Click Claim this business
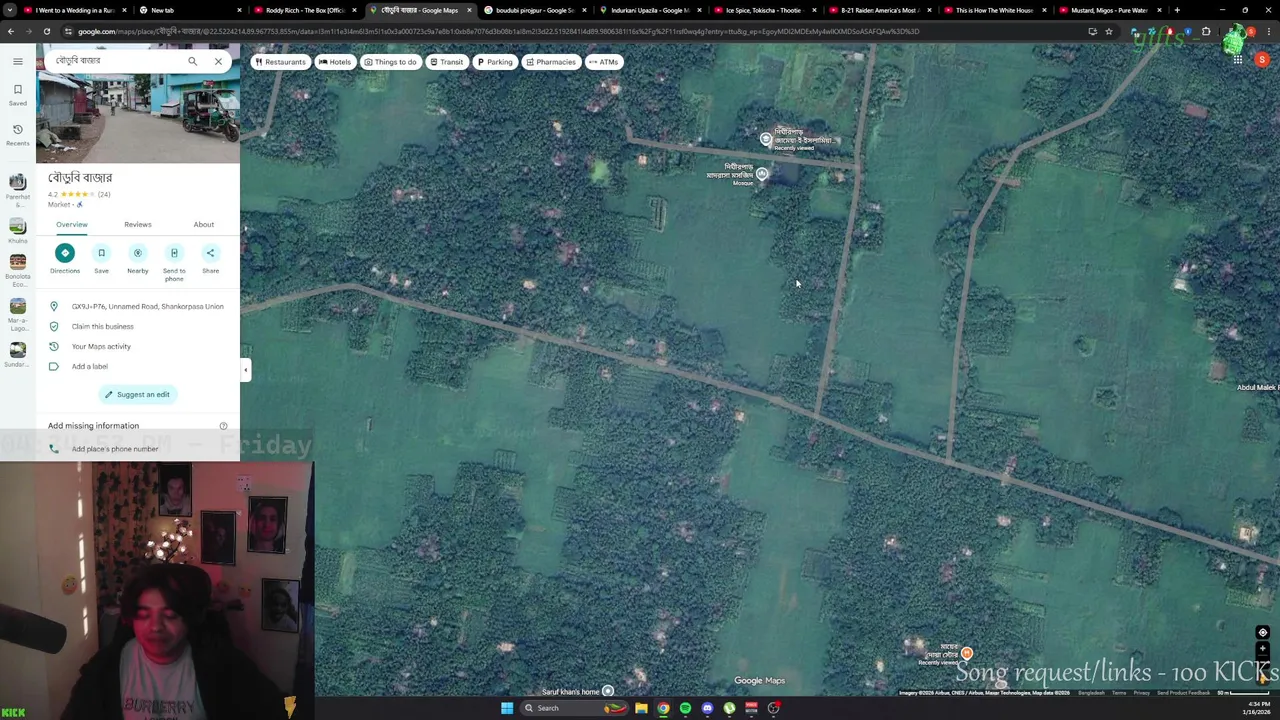The height and width of the screenshot is (720, 1280). pyautogui.click(x=138, y=326)
